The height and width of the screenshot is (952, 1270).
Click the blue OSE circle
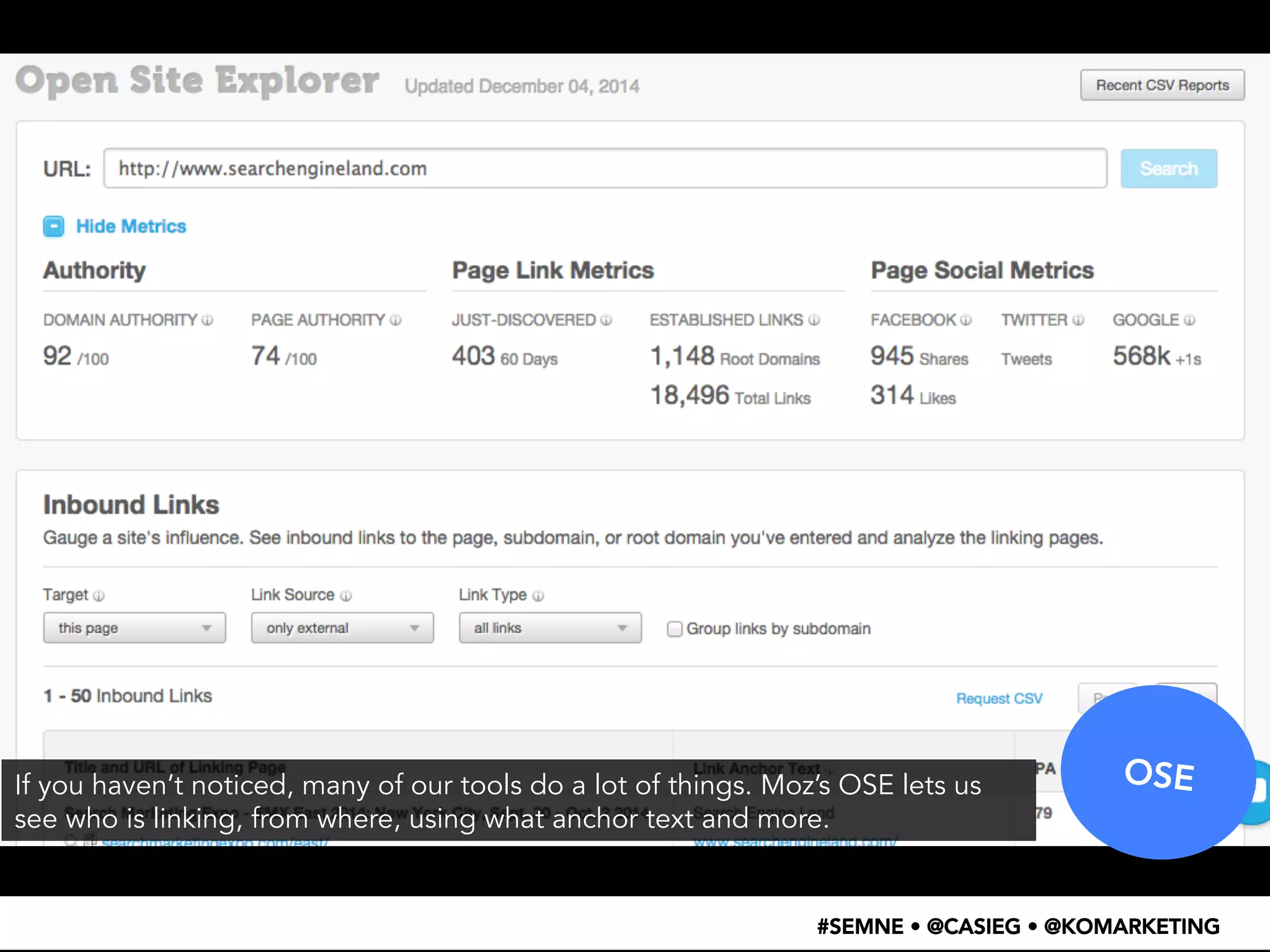tap(1158, 773)
